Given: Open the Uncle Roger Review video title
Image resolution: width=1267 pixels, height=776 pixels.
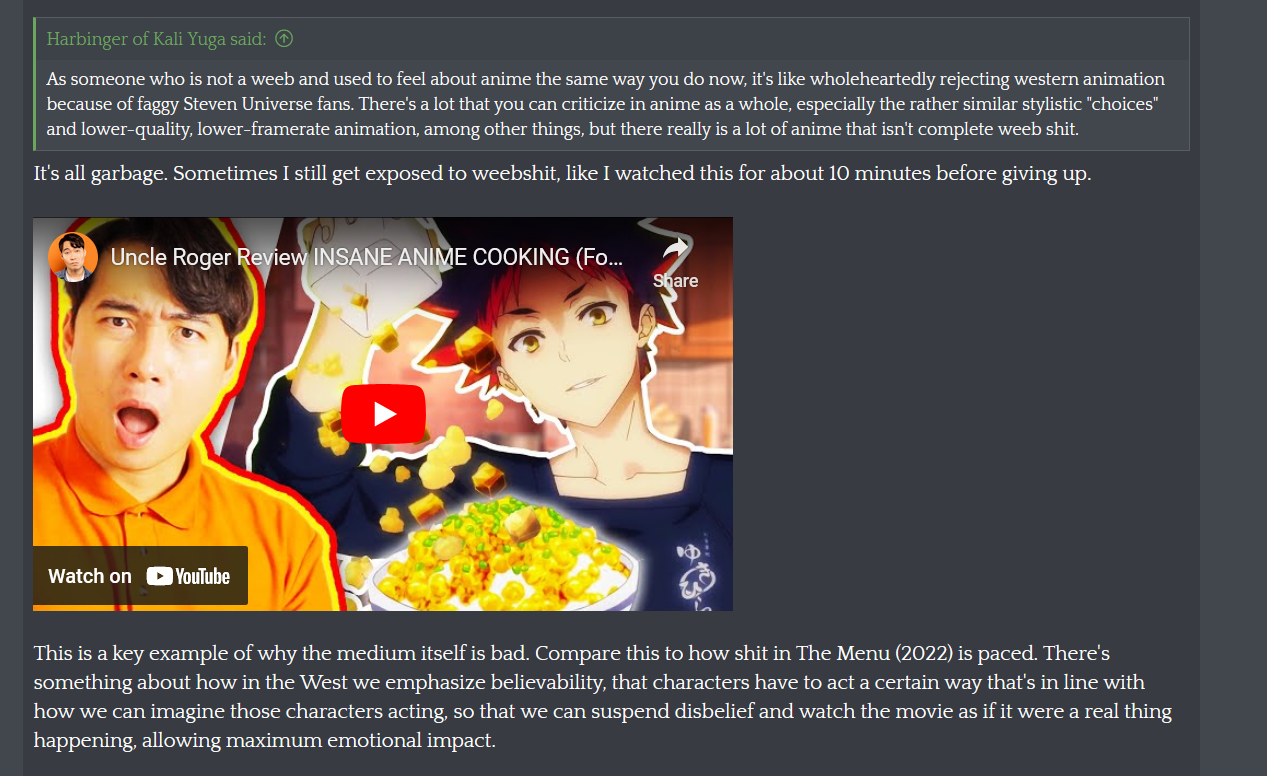Looking at the screenshot, I should tap(366, 257).
